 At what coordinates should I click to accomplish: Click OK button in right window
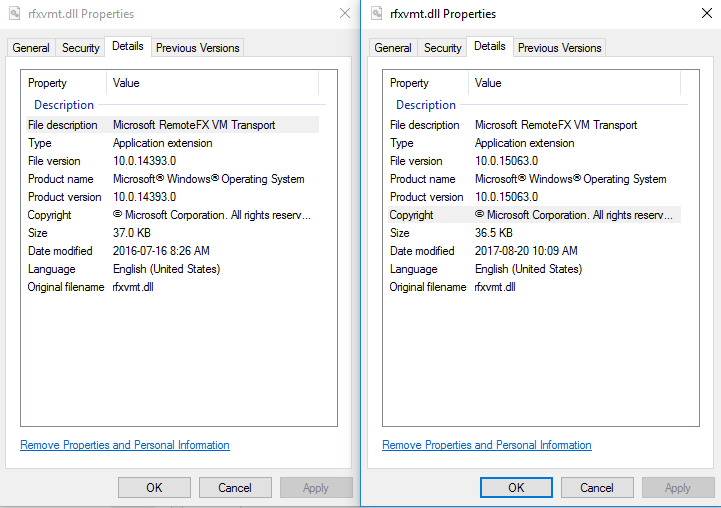click(516, 487)
